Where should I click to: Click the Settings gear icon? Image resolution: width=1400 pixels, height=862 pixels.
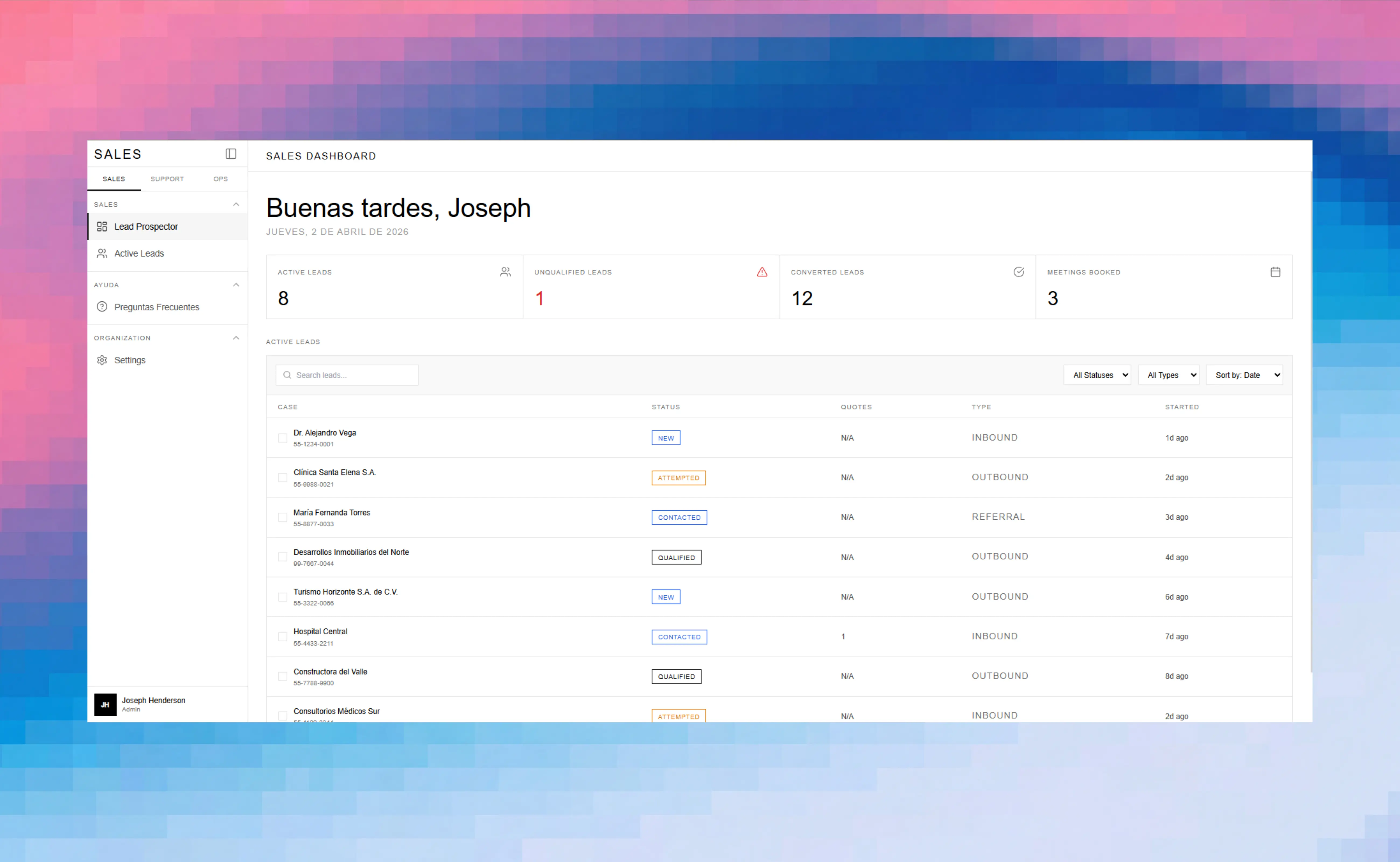click(102, 360)
